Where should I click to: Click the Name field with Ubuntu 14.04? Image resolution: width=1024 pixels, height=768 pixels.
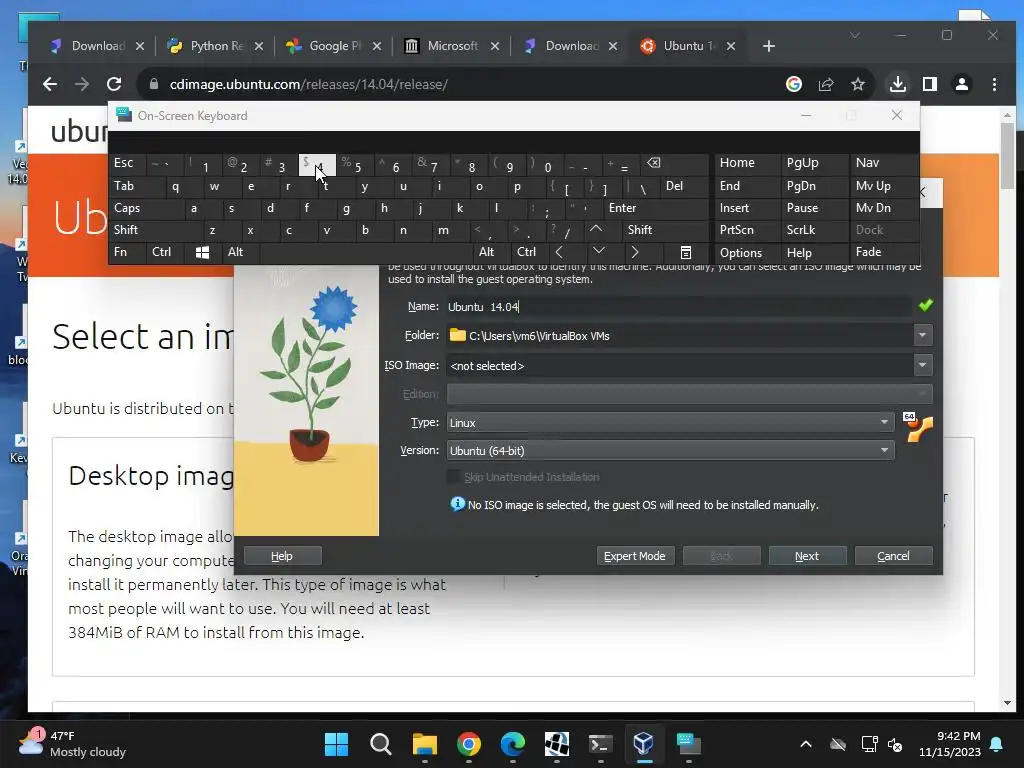[679, 306]
